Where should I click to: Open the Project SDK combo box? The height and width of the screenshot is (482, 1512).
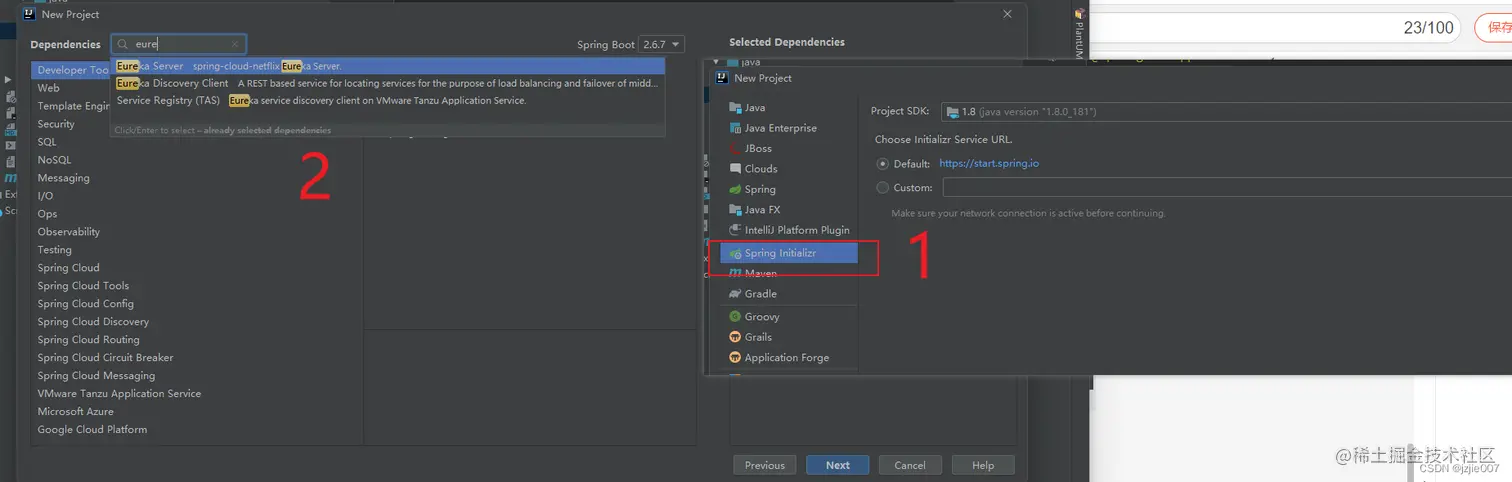click(x=1227, y=111)
